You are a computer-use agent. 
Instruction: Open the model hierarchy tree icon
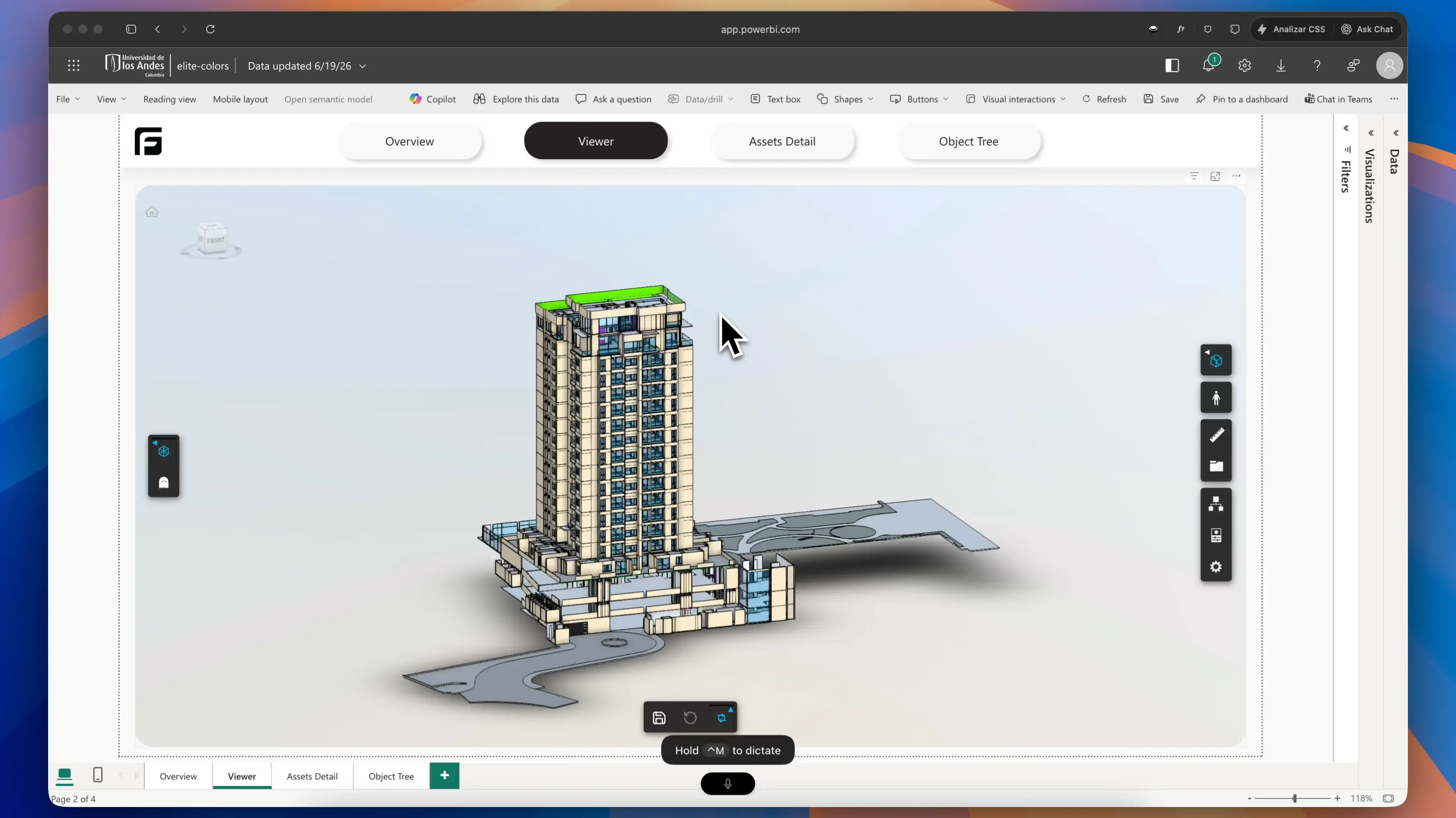[1216, 504]
